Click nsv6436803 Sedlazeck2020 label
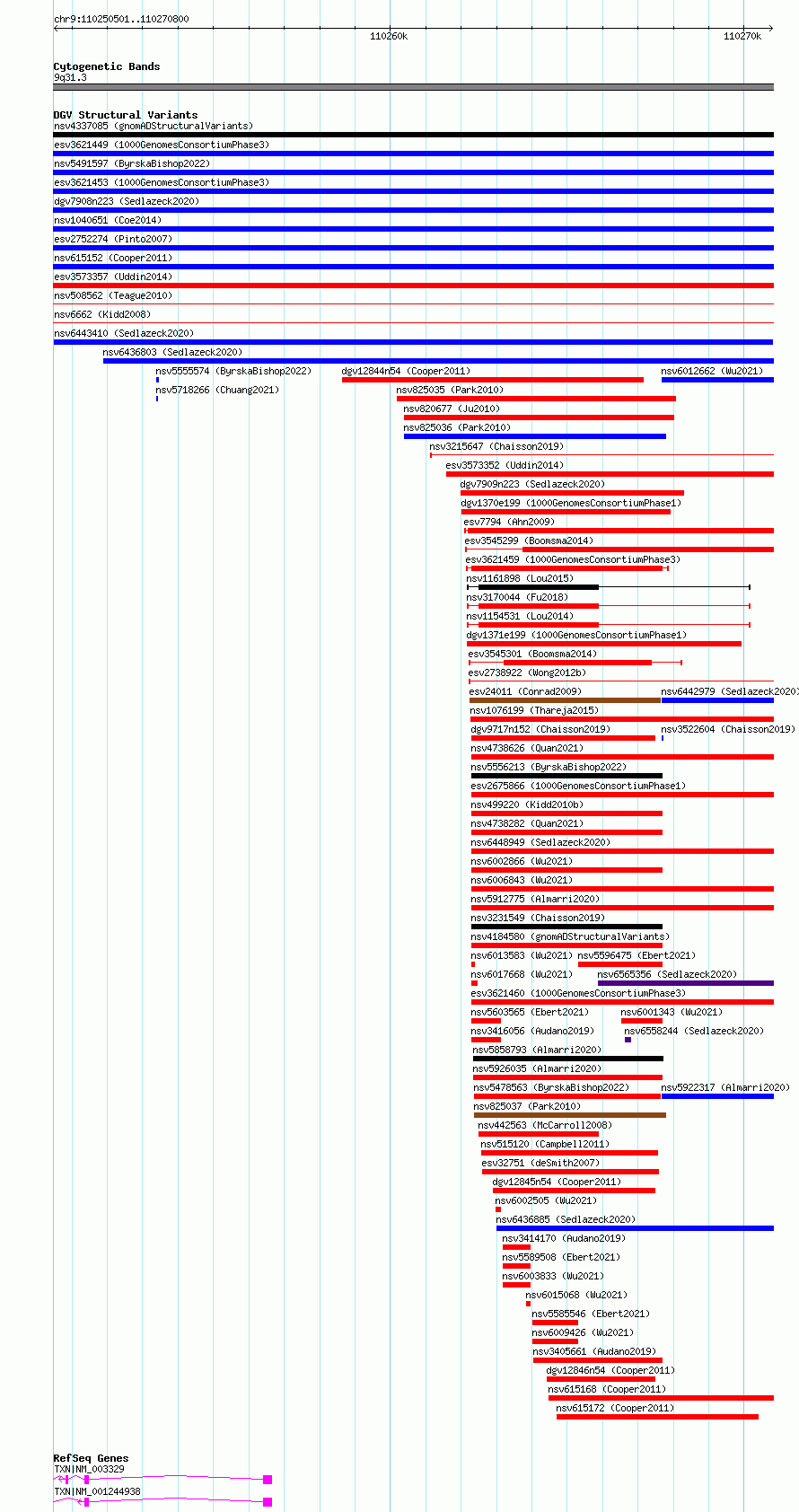The width and height of the screenshot is (799, 1512). (173, 352)
